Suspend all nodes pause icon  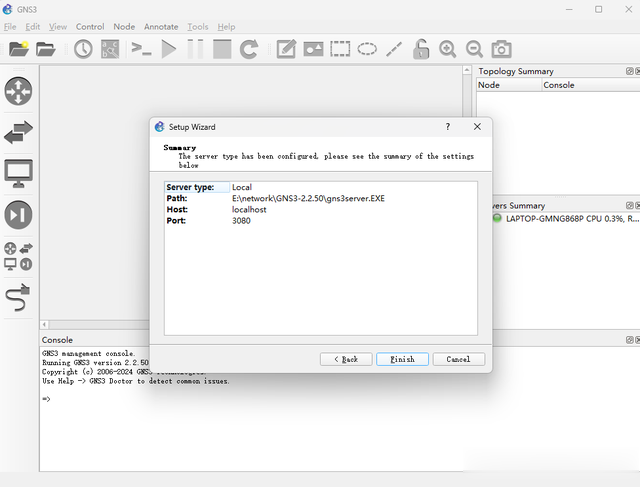[x=195, y=49]
